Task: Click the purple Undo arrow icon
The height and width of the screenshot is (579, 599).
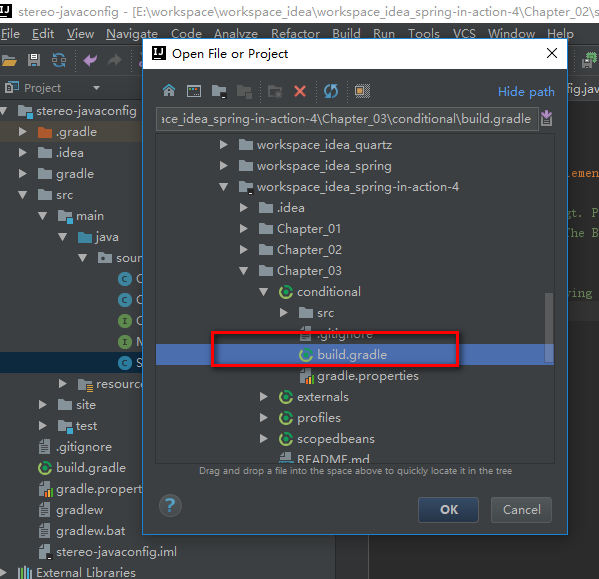Action: click(x=90, y=60)
